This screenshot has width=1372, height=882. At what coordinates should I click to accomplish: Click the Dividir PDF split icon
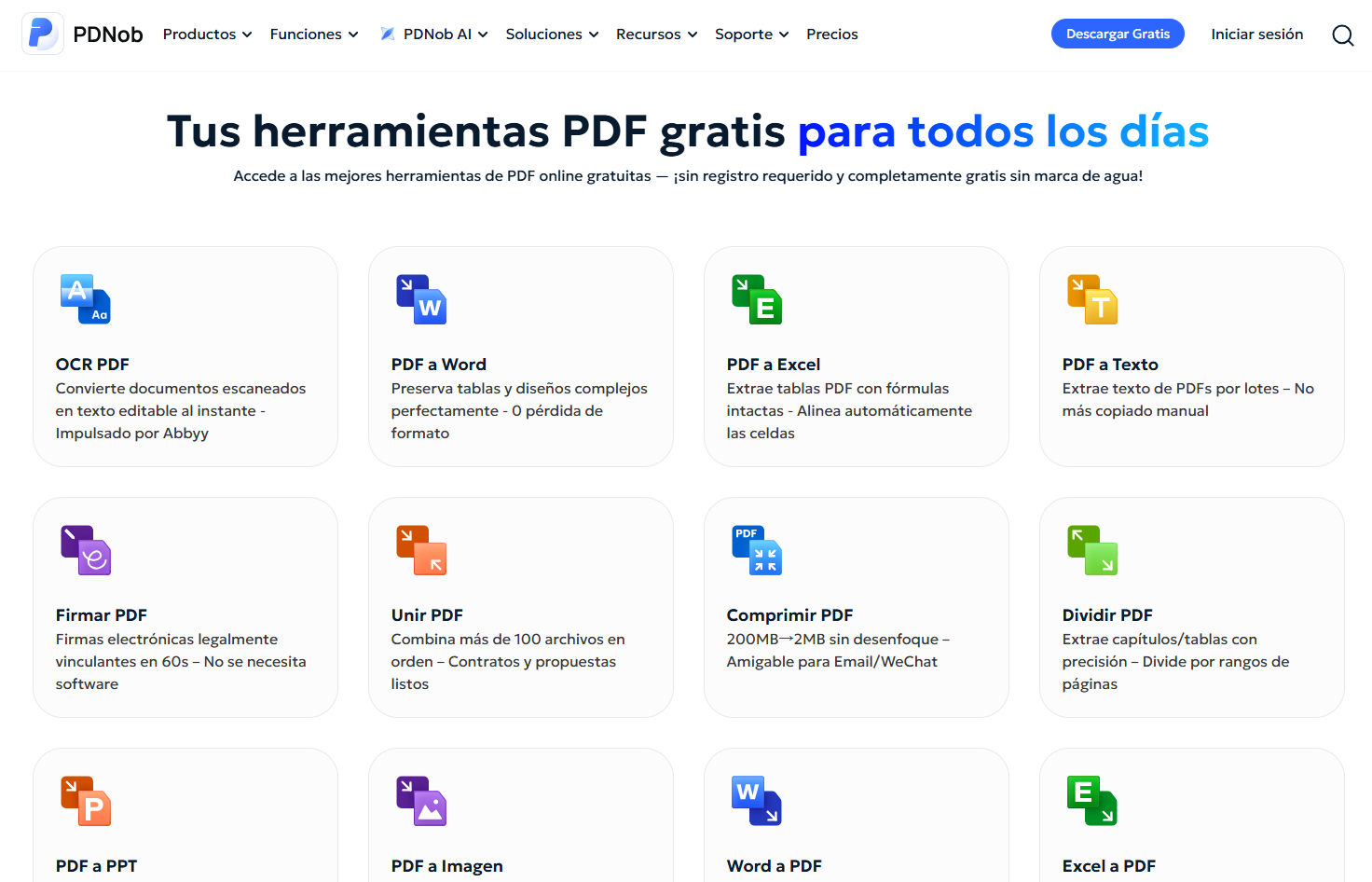point(1092,550)
